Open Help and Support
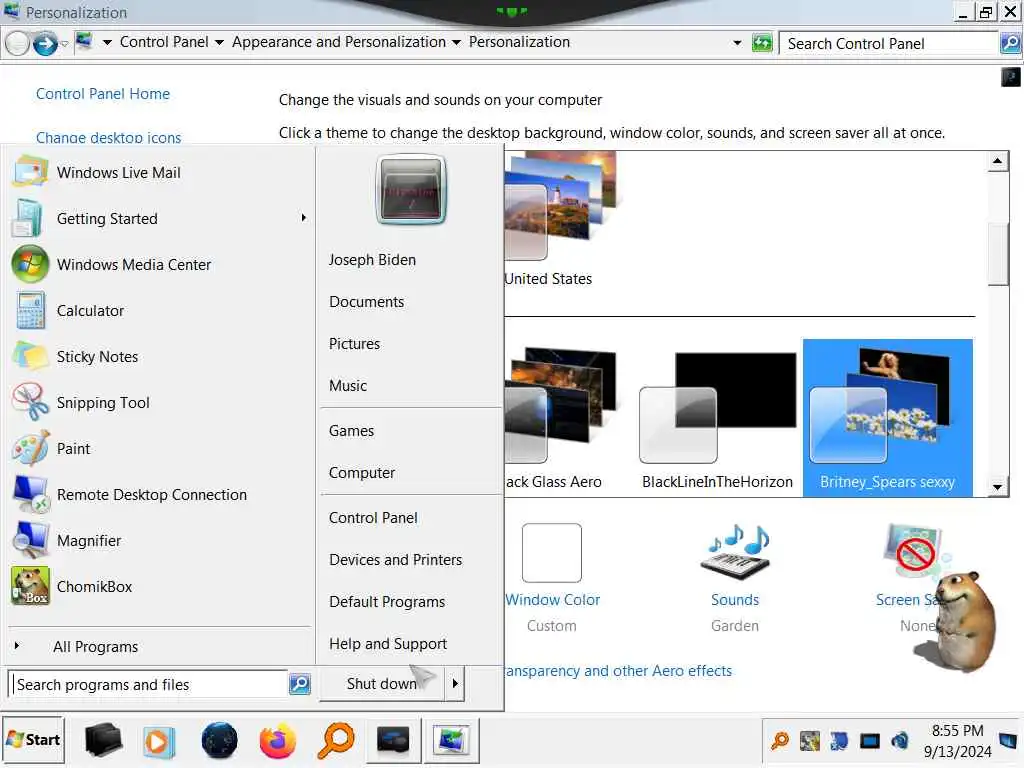This screenshot has height=768, width=1024. pos(388,644)
